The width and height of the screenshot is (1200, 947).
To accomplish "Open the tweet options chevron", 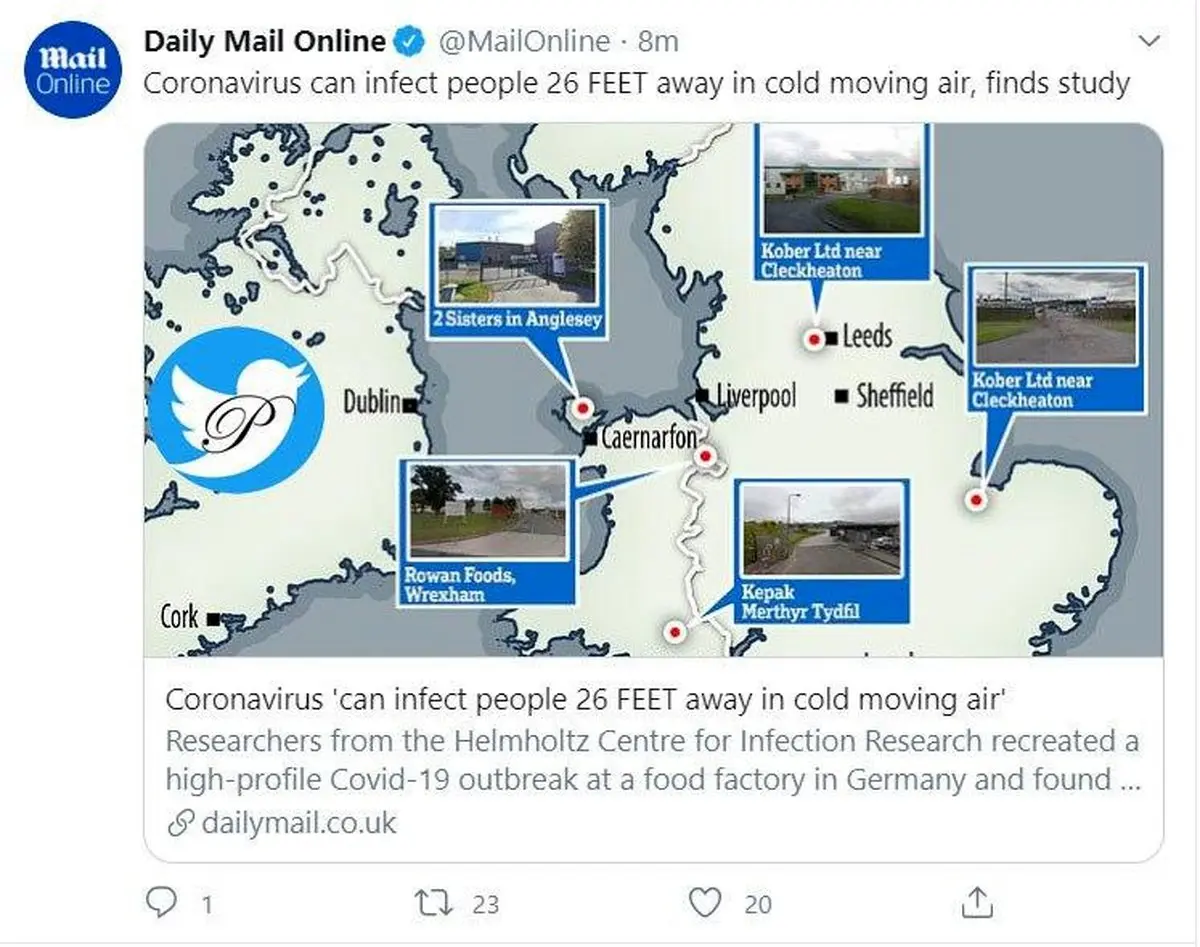I will (x=1150, y=41).
